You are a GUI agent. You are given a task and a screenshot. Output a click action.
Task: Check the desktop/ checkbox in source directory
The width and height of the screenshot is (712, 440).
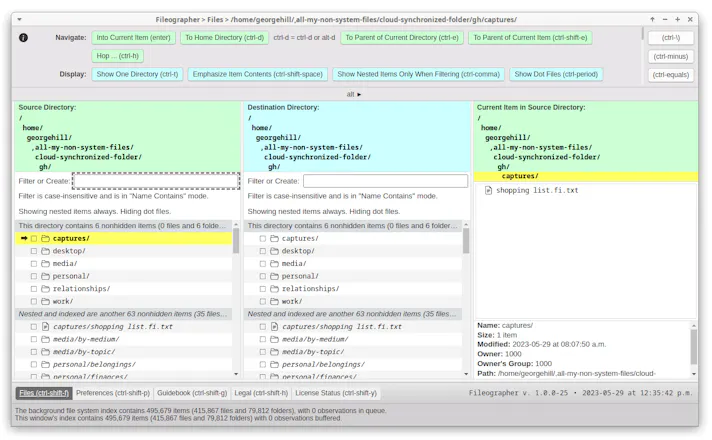click(34, 251)
